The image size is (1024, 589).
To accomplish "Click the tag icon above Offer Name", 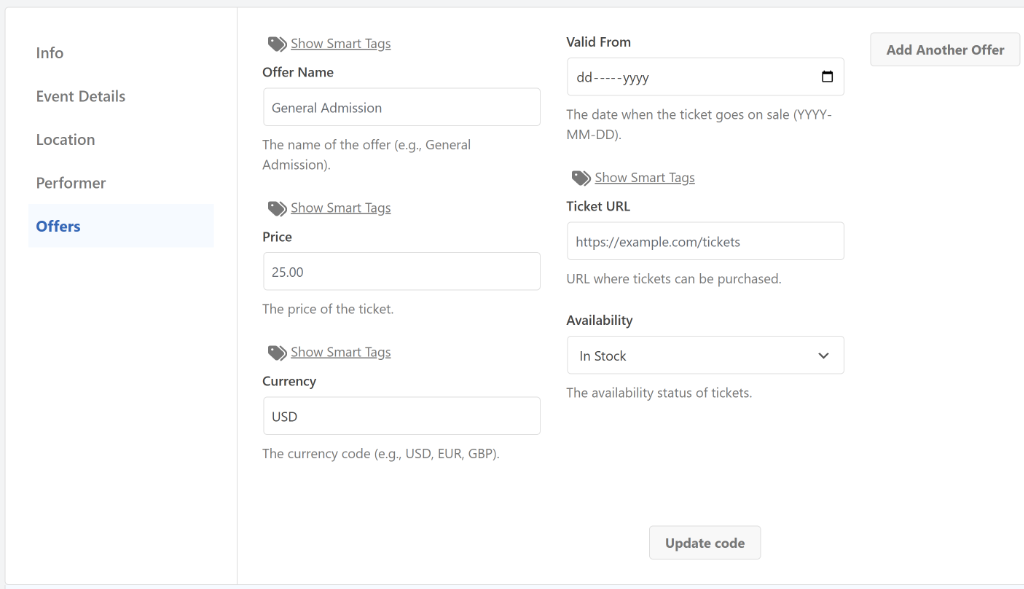I will [277, 44].
